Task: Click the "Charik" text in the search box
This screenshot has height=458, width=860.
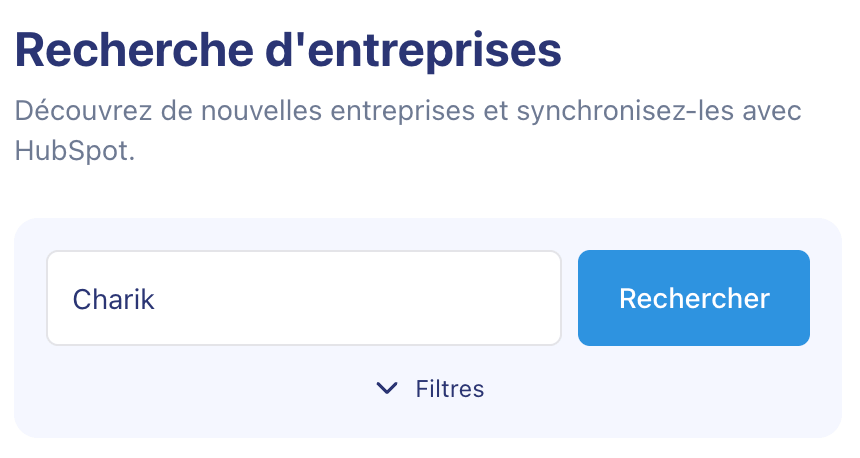Action: (x=114, y=299)
